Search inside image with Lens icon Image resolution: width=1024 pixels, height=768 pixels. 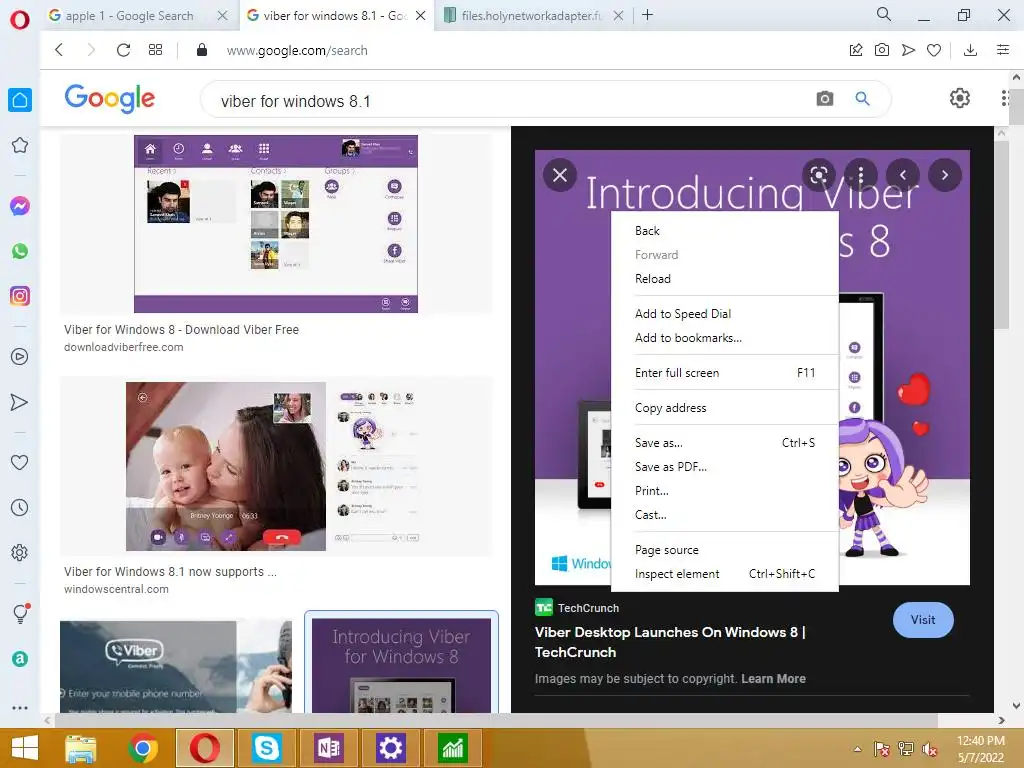pos(819,175)
